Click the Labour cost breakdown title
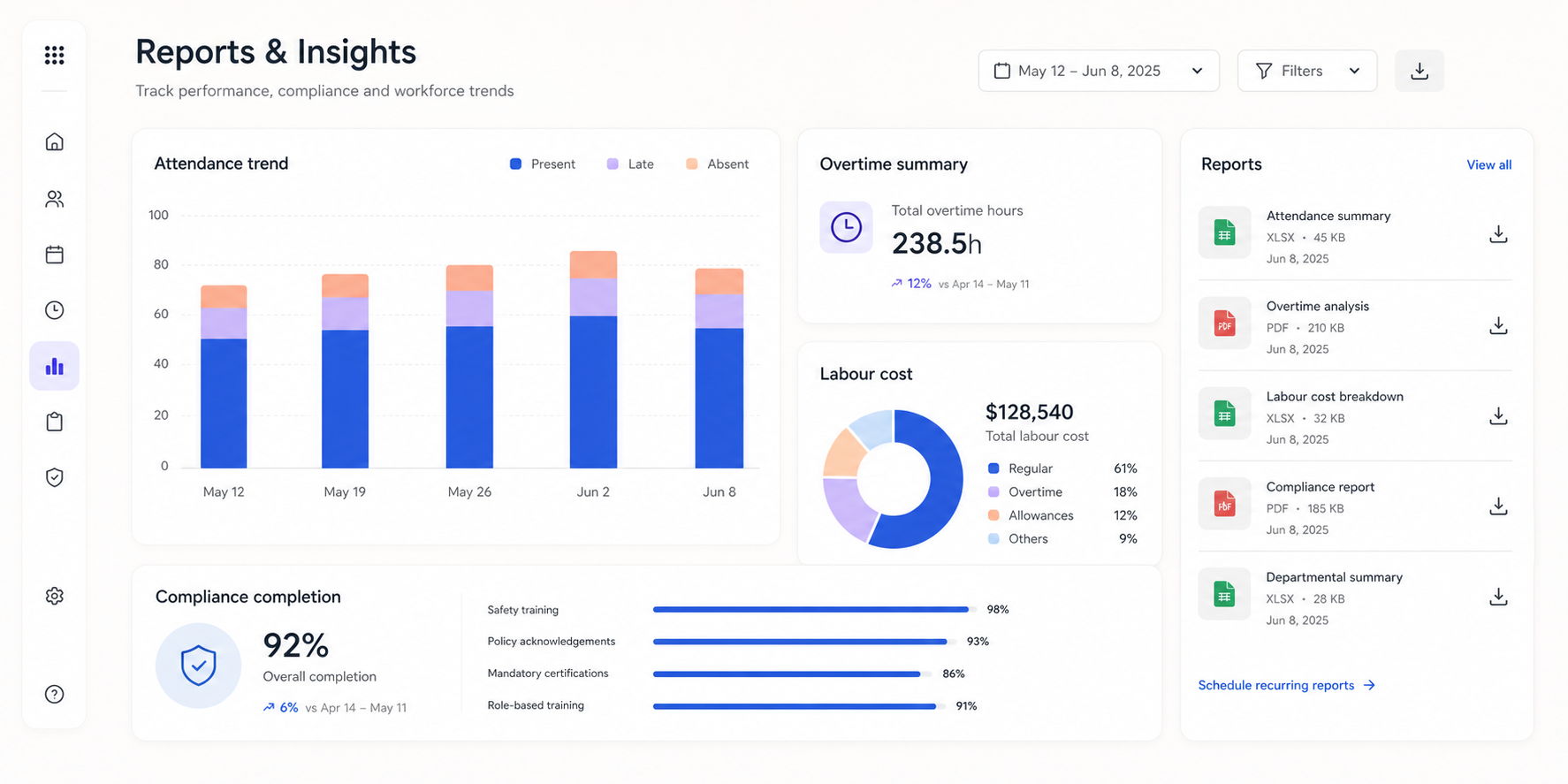1568x784 pixels. click(x=1335, y=396)
